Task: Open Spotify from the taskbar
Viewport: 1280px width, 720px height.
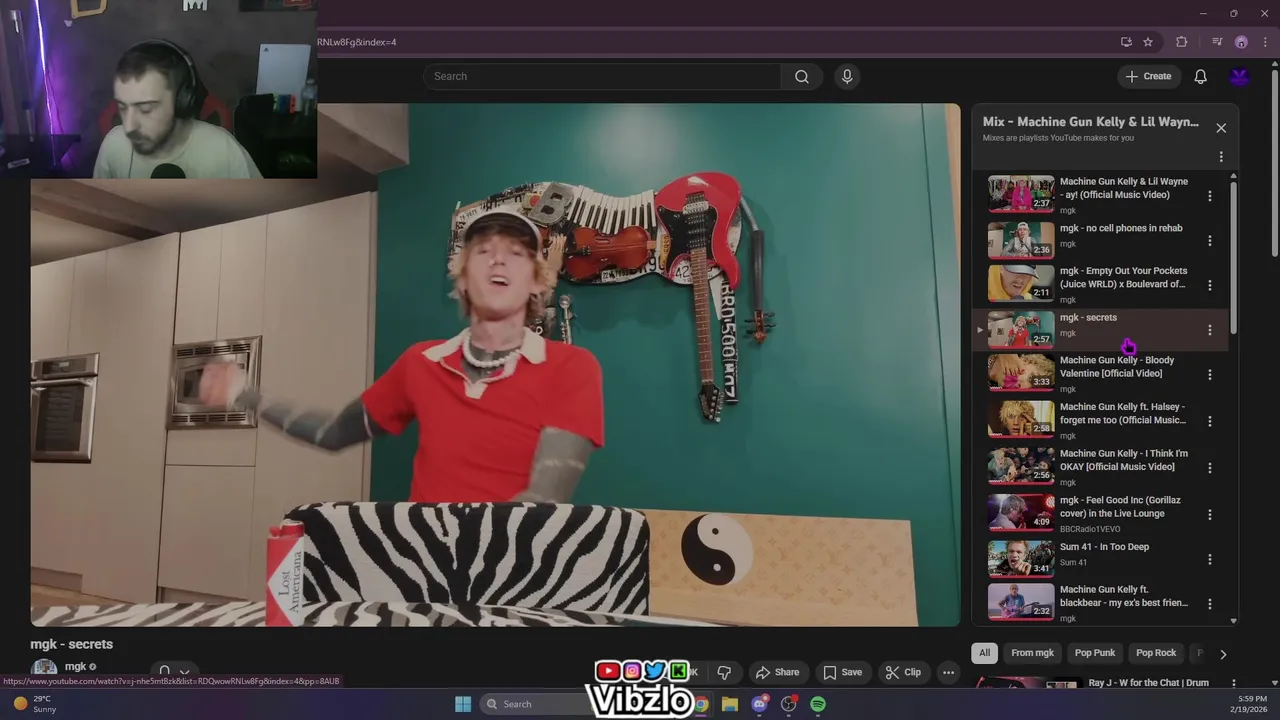Action: 818,704
